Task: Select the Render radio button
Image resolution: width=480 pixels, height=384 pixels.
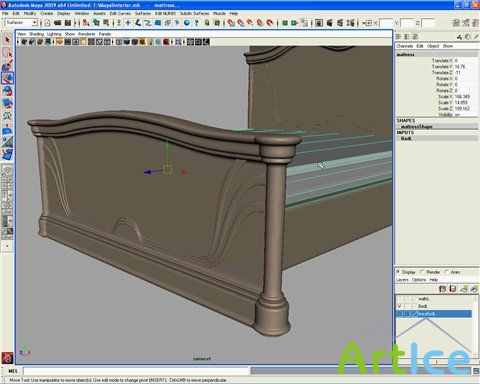Action: (x=422, y=272)
